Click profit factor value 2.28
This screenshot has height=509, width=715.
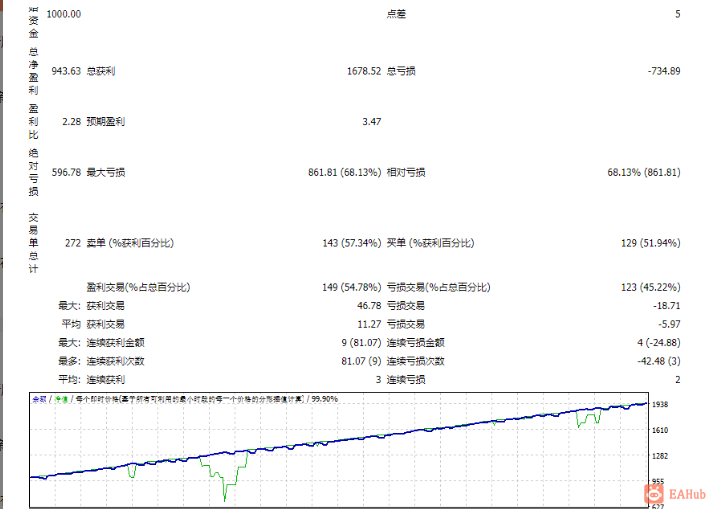[x=72, y=122]
